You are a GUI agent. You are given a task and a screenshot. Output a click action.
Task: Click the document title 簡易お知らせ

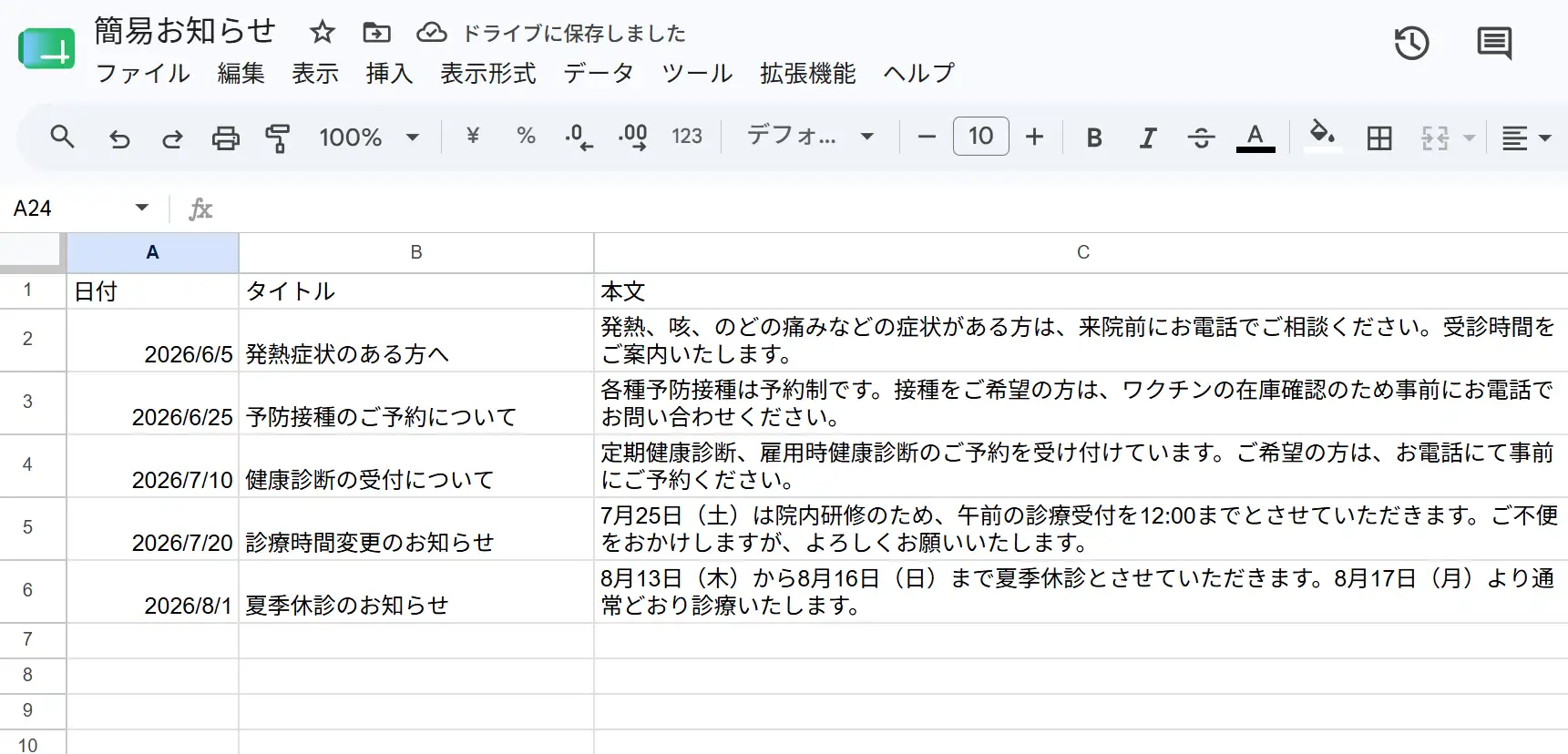pos(185,31)
